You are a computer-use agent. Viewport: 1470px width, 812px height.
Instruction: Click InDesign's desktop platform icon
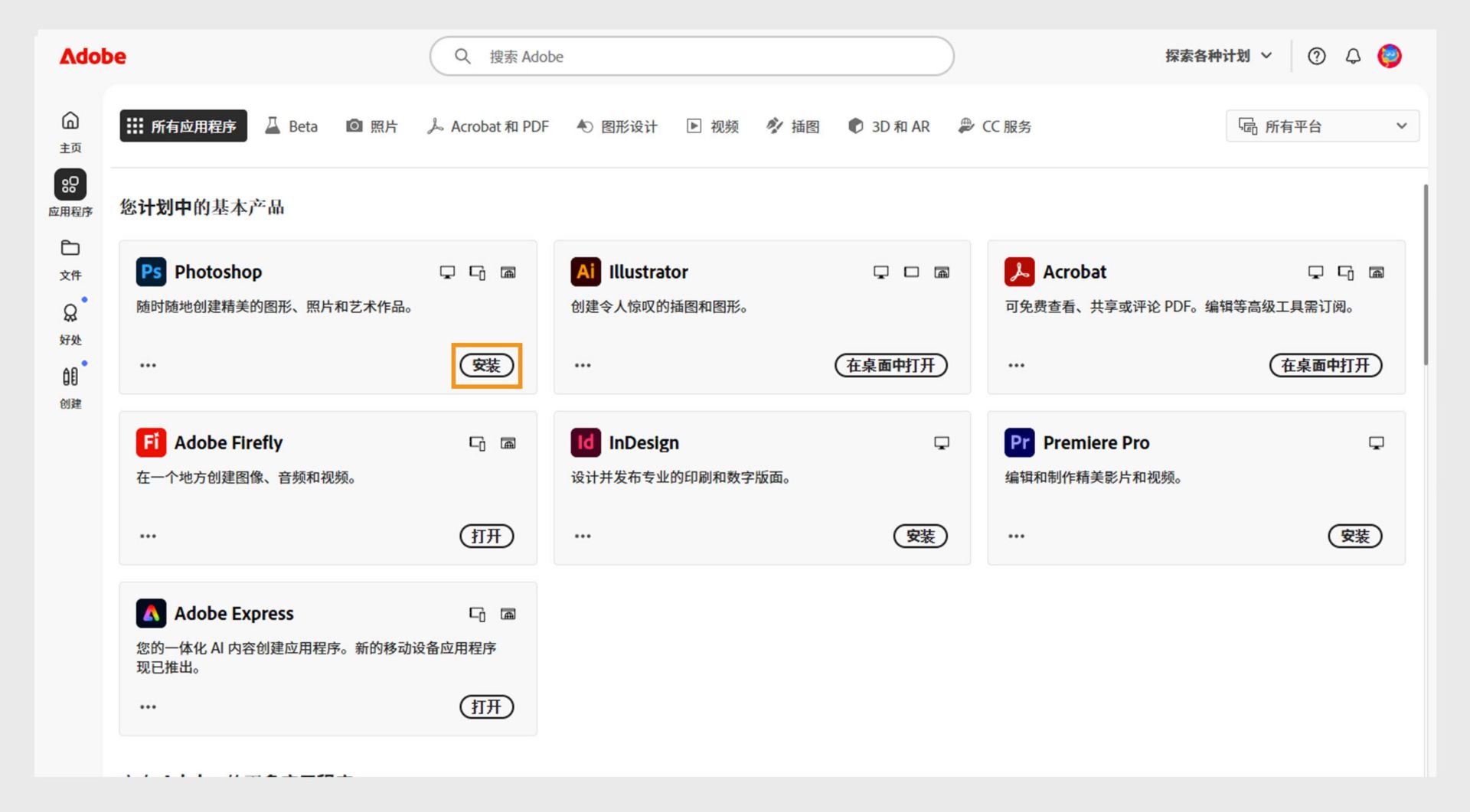[x=942, y=443]
